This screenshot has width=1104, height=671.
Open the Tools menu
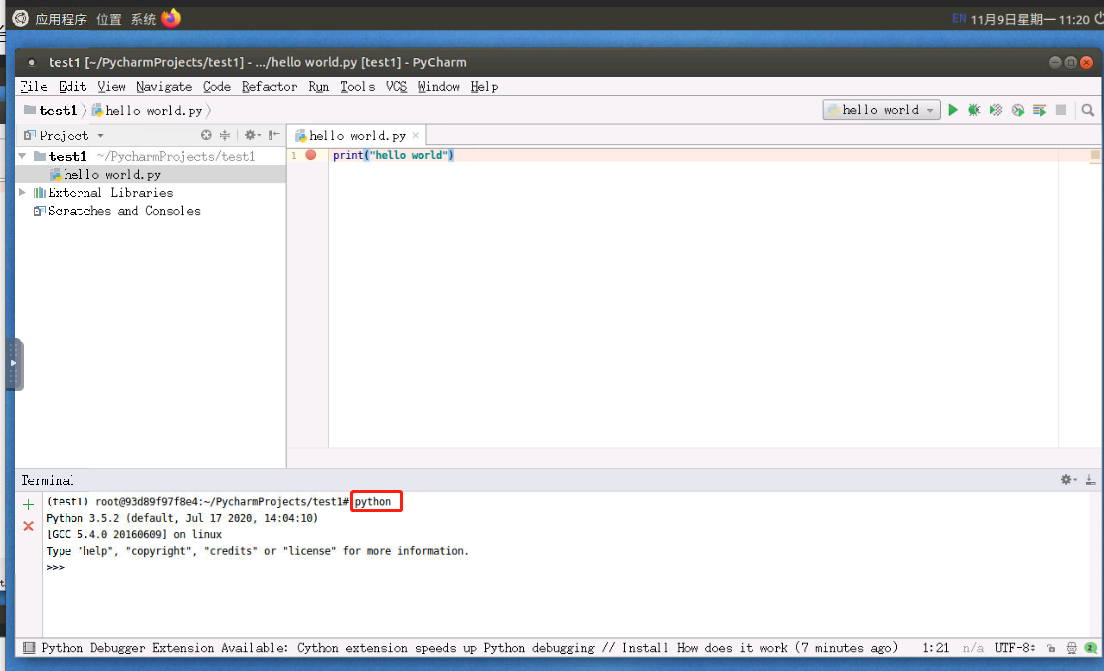358,87
